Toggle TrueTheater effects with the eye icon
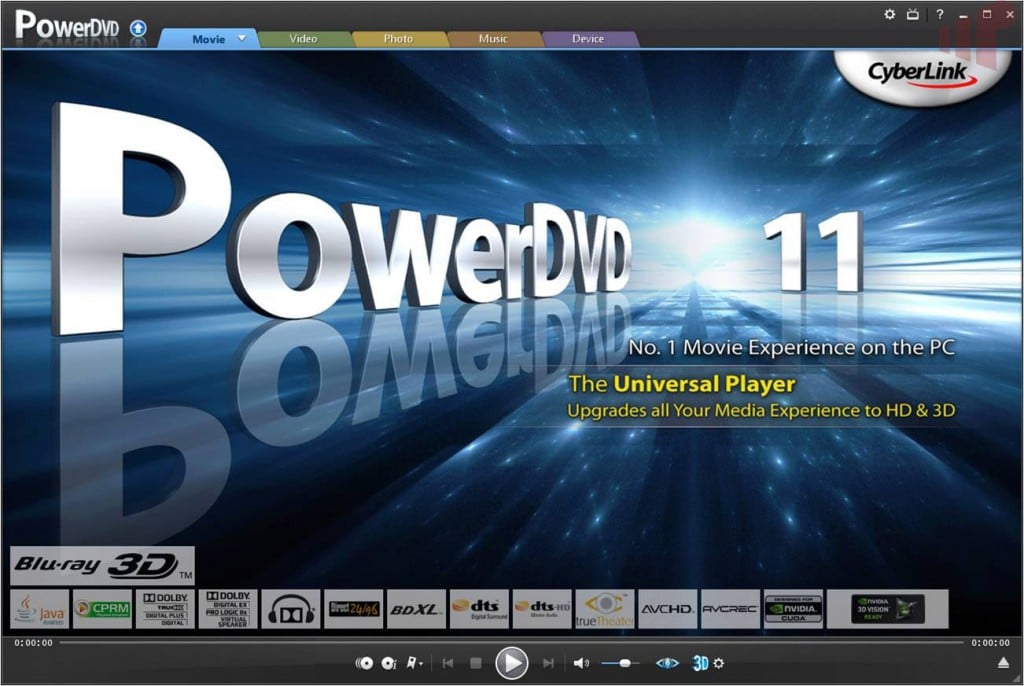 (x=667, y=662)
